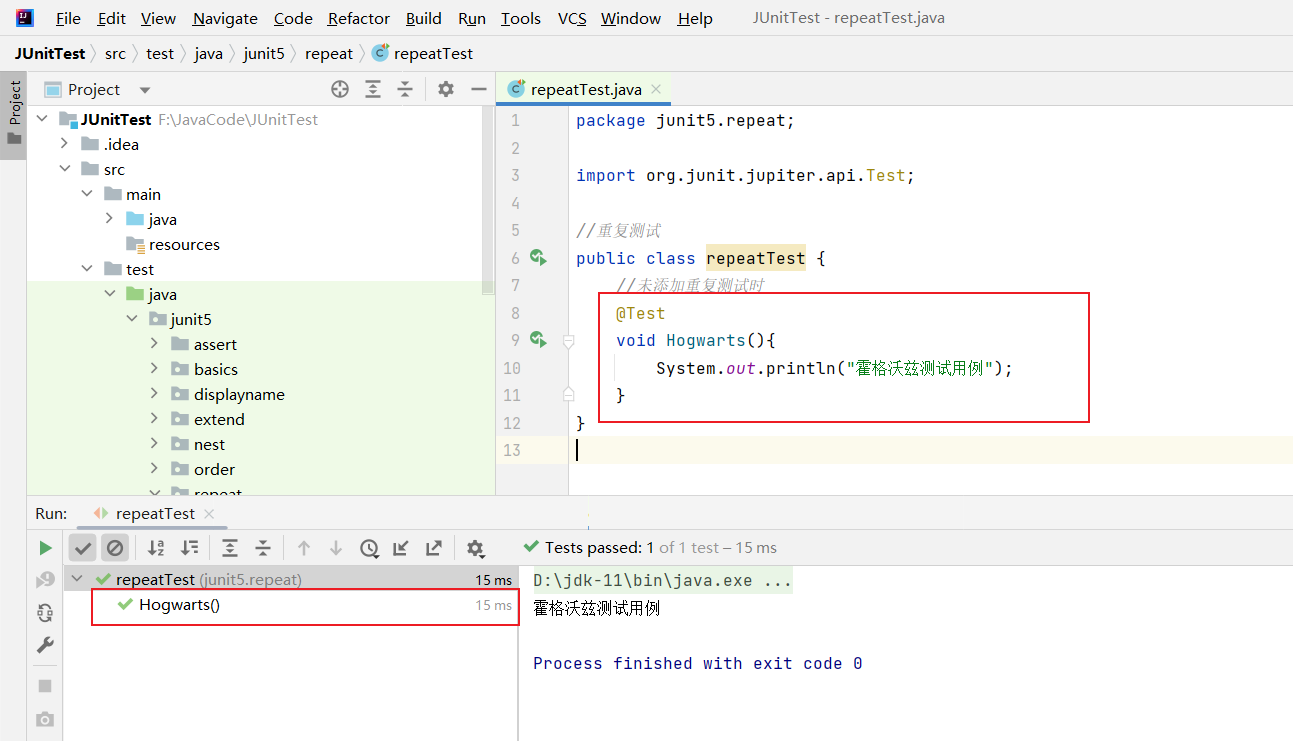Click repeat in the breadcrumb path

click(329, 54)
